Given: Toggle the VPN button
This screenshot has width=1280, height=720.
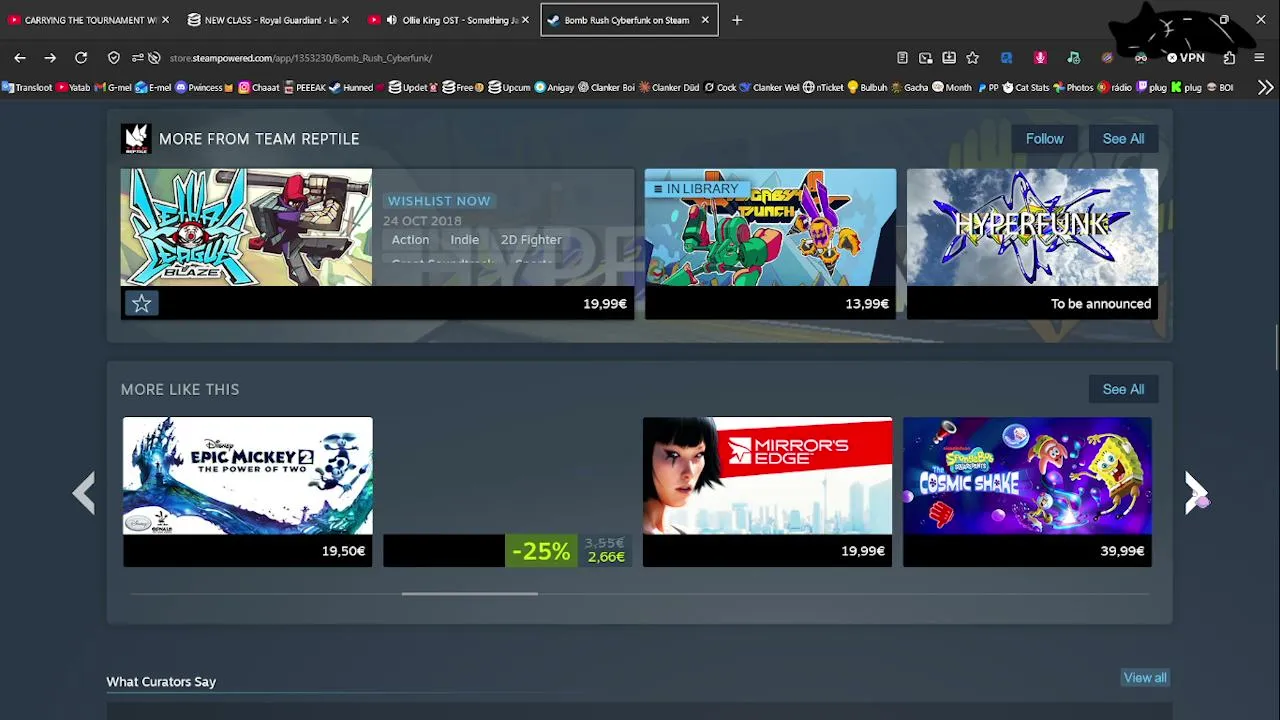Looking at the screenshot, I should 1185,58.
